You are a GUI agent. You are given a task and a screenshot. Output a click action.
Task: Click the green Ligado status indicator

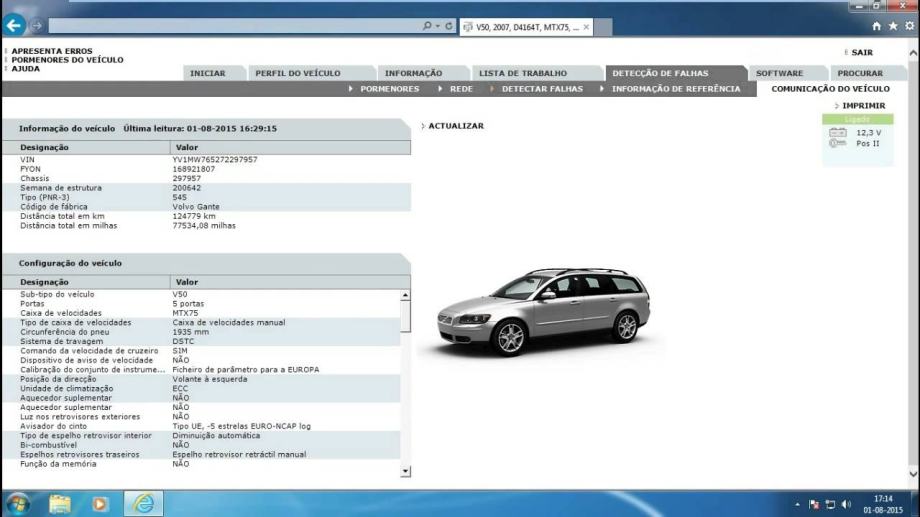(857, 119)
